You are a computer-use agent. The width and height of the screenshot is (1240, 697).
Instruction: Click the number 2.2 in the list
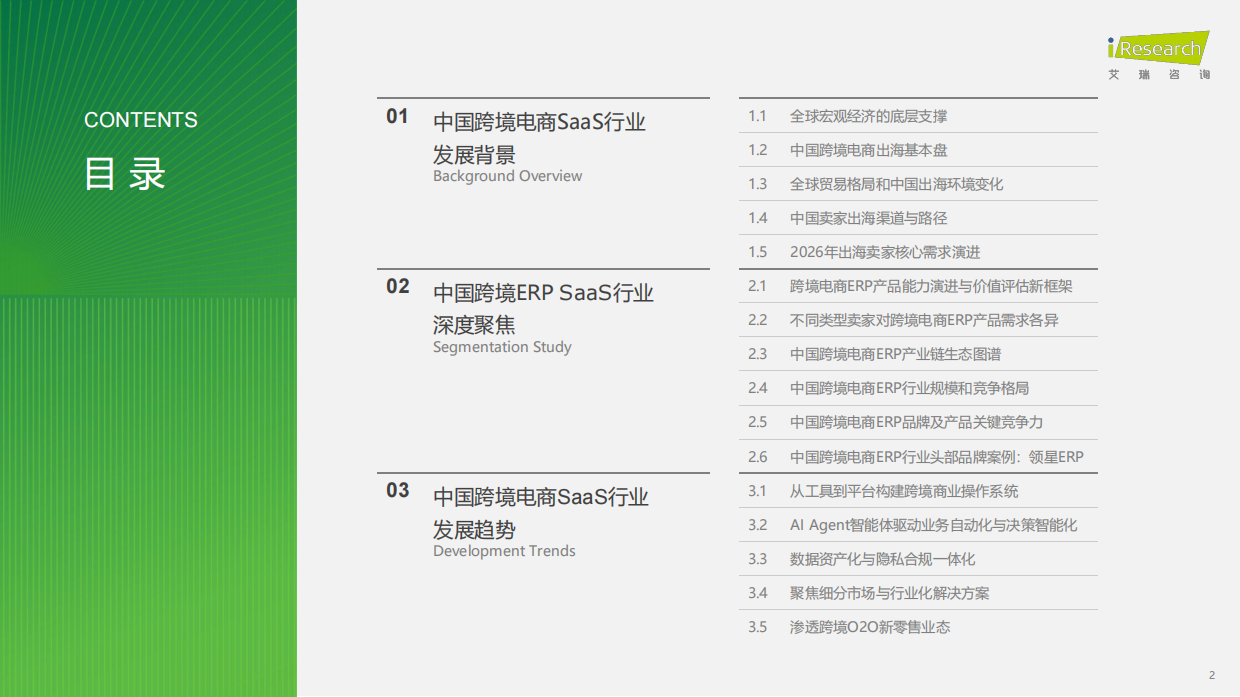pyautogui.click(x=757, y=320)
